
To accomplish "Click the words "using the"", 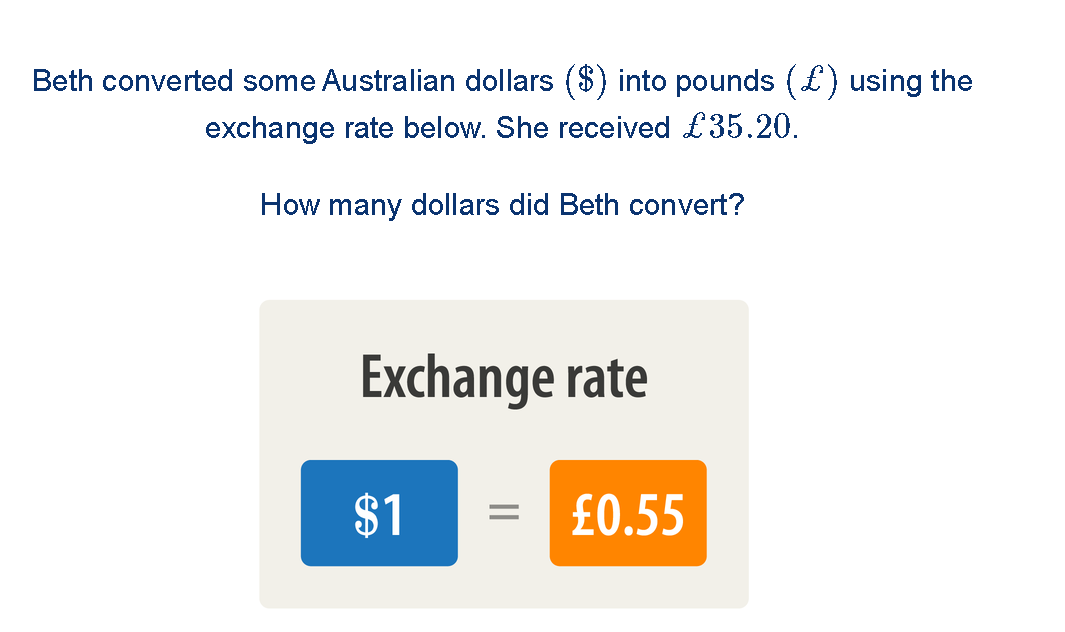I will pos(911,80).
